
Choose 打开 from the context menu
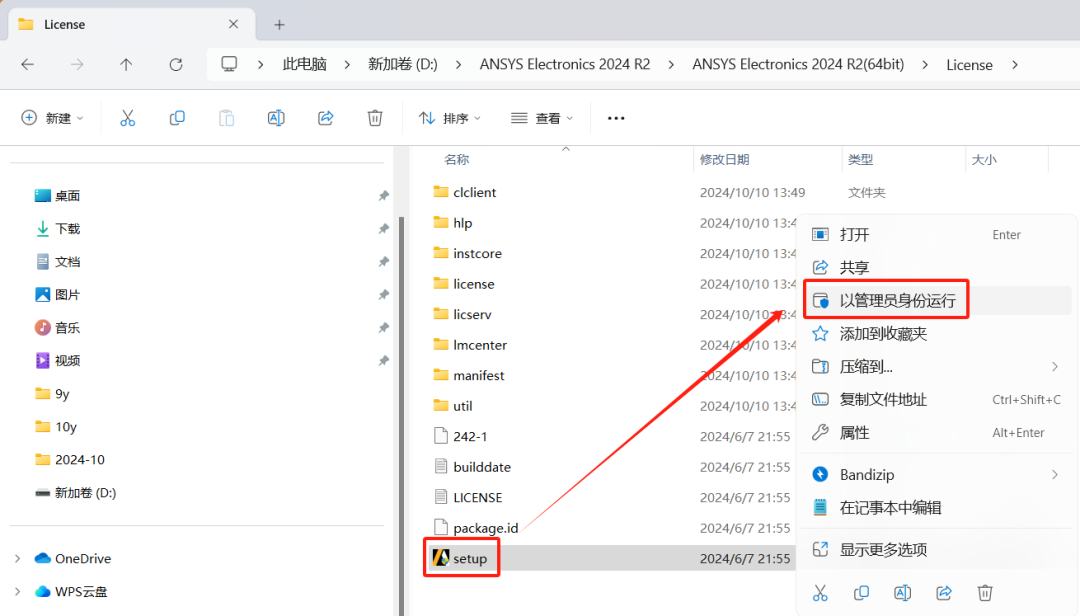coord(937,235)
